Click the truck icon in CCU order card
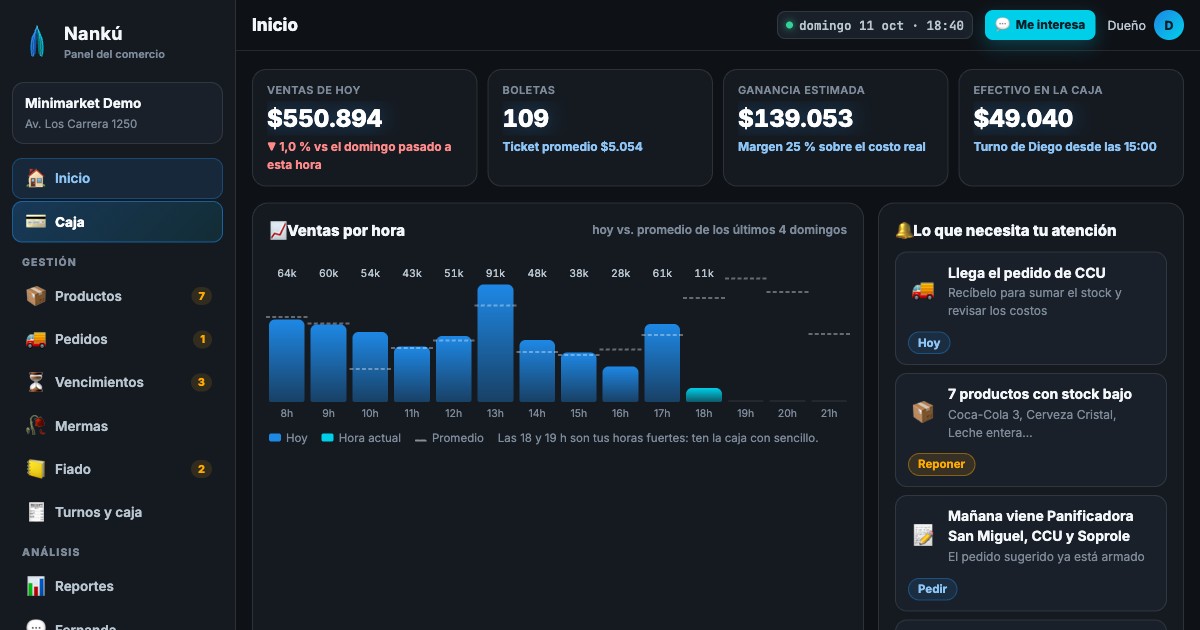Image resolution: width=1200 pixels, height=630 pixels. [923, 290]
